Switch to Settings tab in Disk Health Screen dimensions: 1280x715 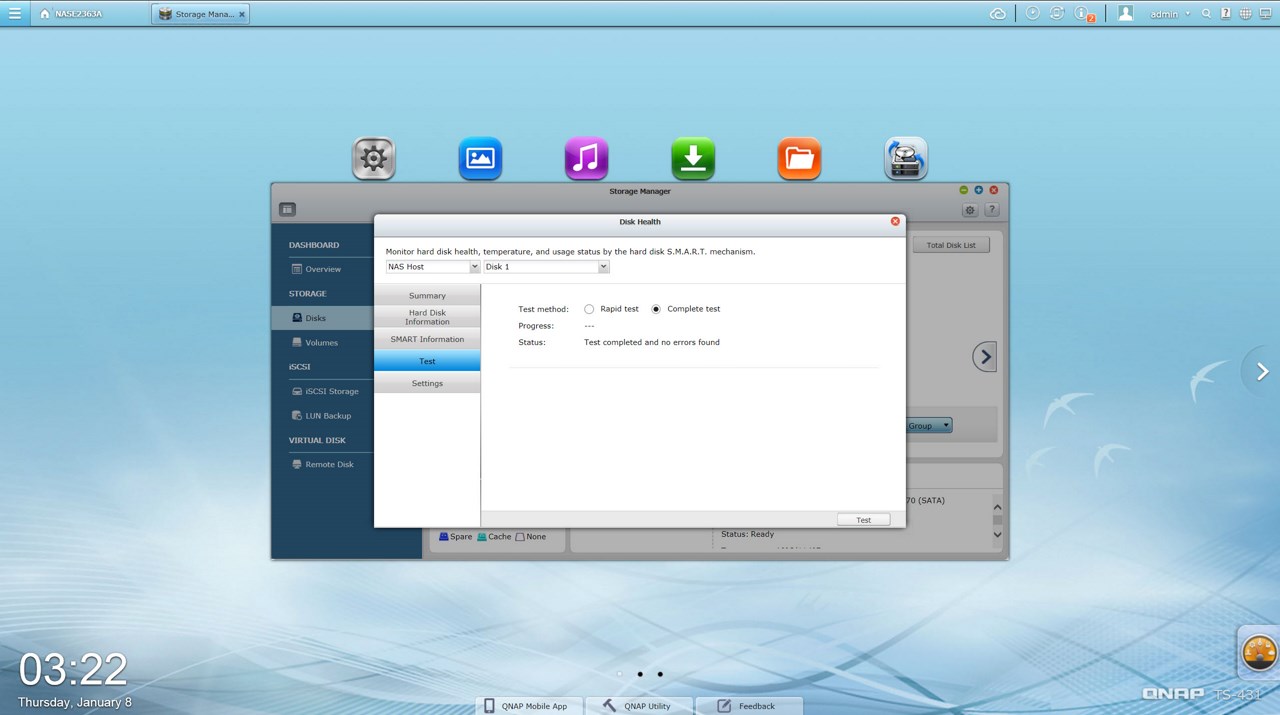(427, 383)
